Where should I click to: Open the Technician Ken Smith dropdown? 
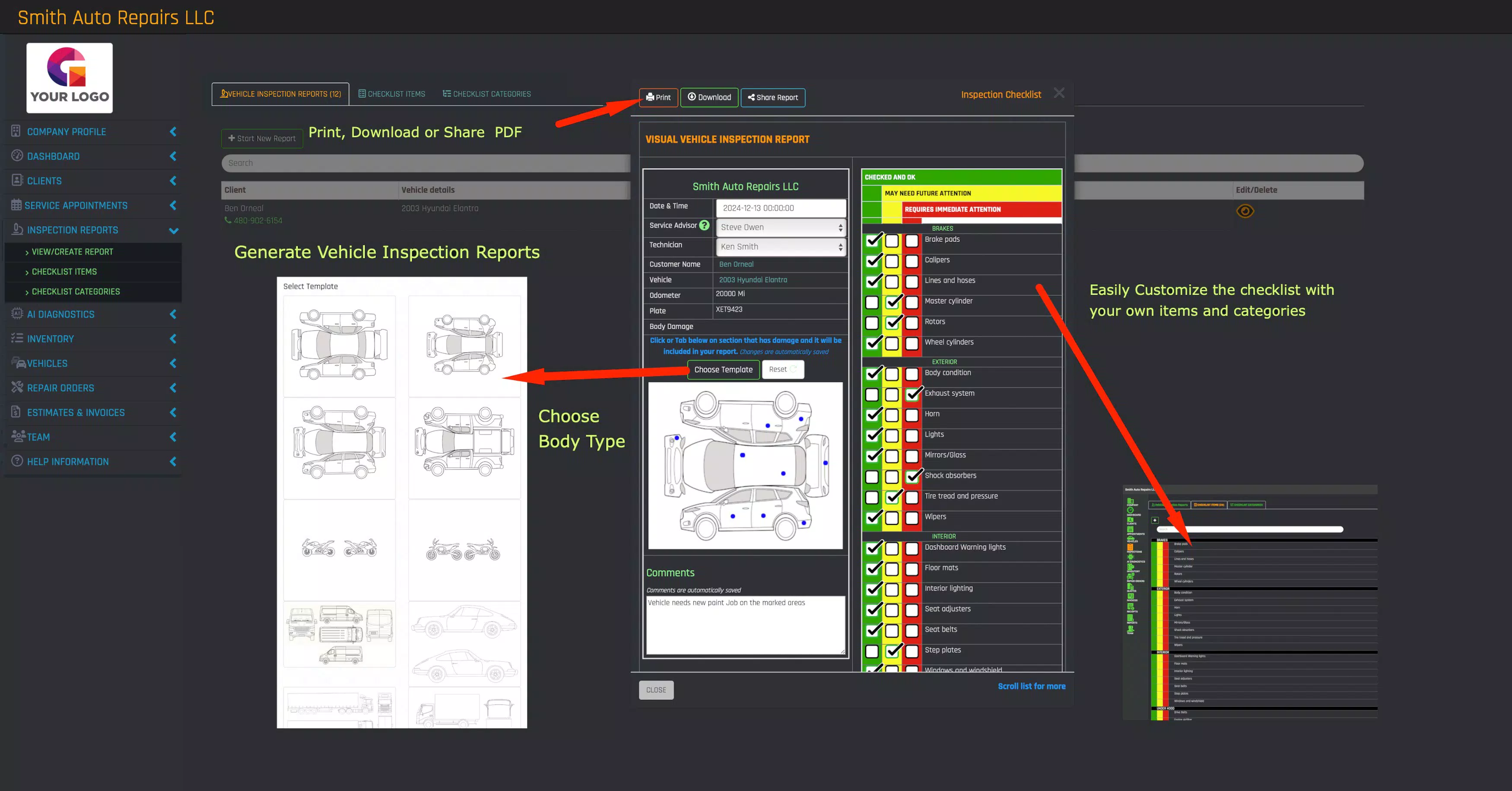781,246
